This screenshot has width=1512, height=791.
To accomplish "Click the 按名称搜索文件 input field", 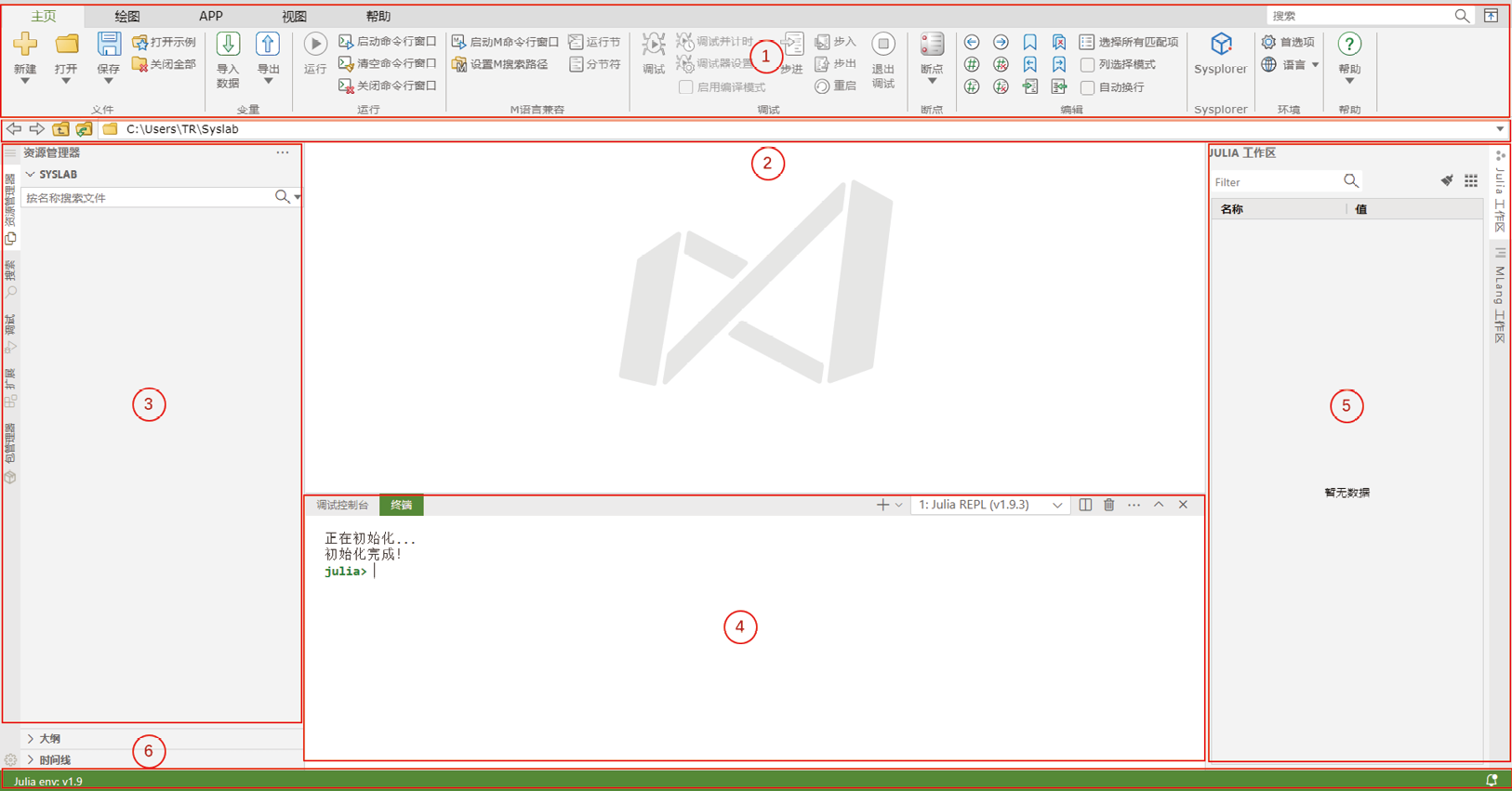I will point(149,197).
